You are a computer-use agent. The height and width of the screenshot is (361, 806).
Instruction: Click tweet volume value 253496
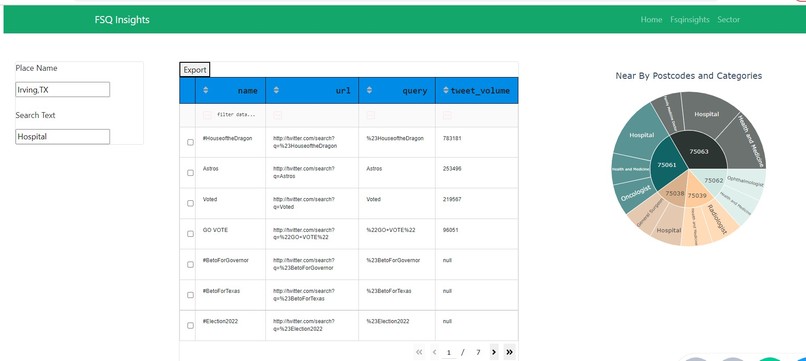click(x=451, y=169)
